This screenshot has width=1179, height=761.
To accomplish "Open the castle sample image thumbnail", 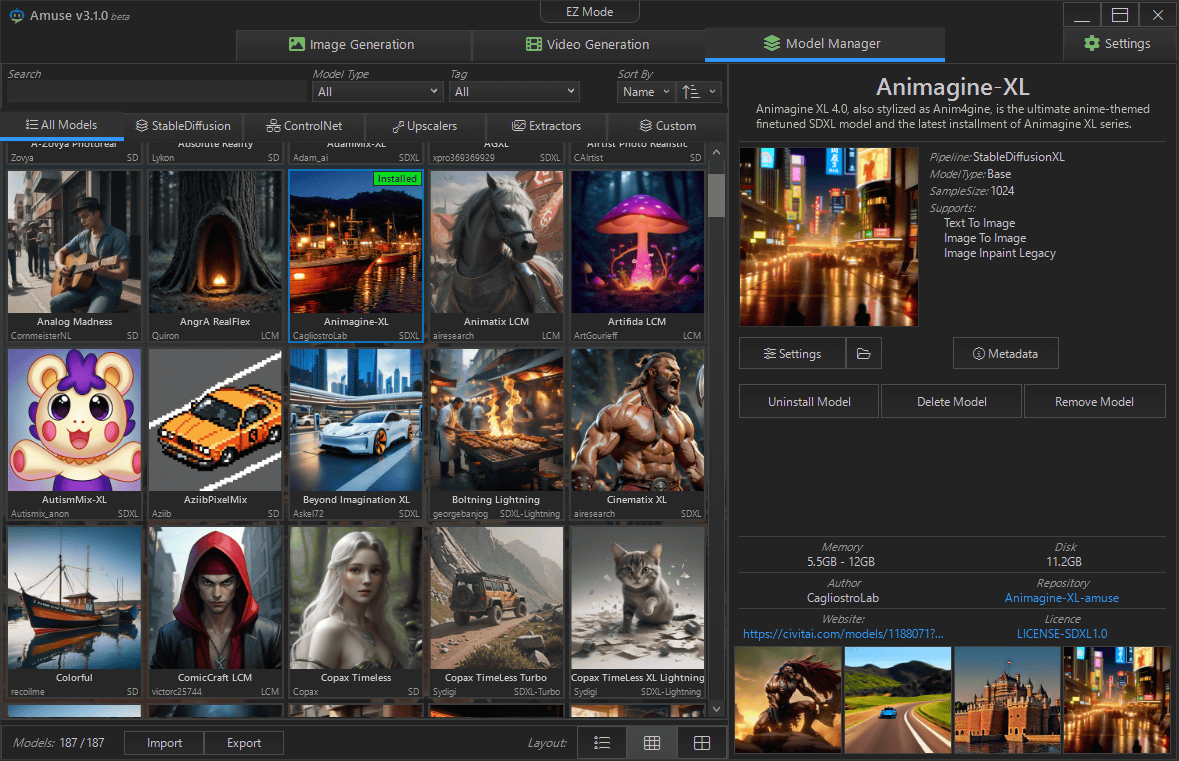I will (1007, 700).
